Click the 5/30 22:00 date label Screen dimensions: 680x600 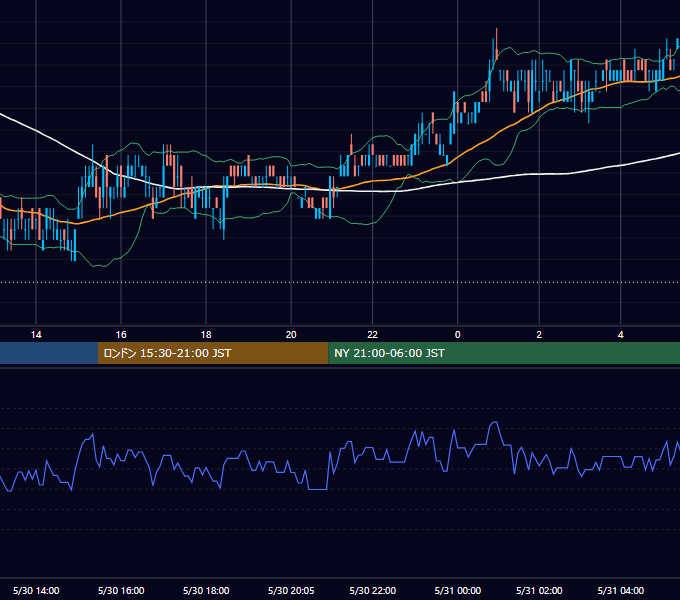click(x=373, y=590)
